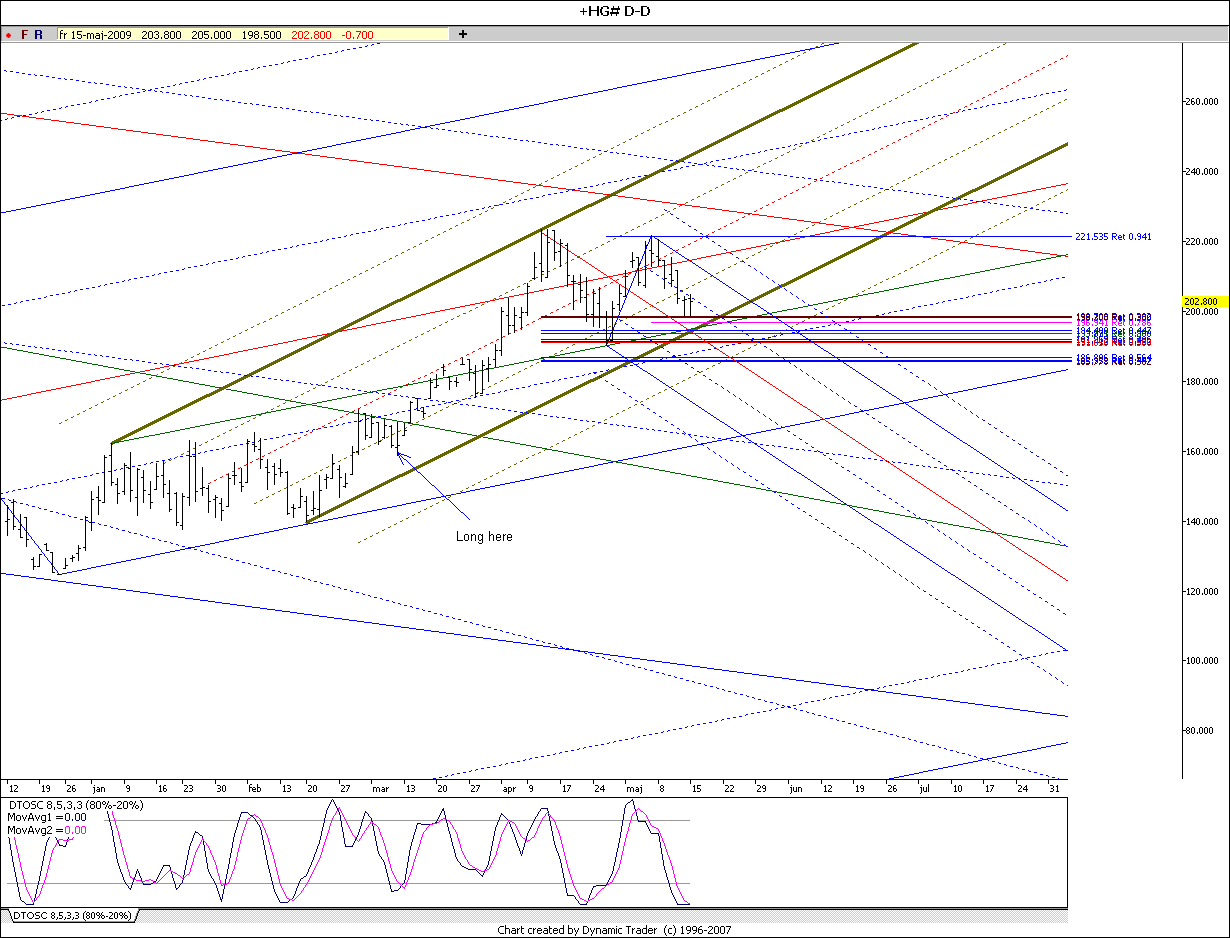
Task: Click the "jan" label on the date axis
Action: (99, 788)
